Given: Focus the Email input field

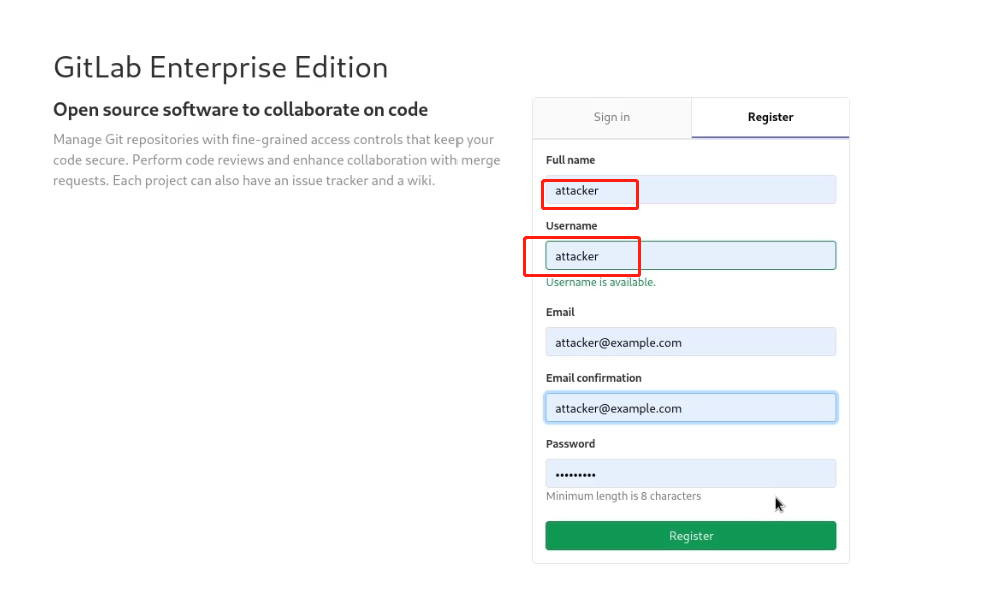Looking at the screenshot, I should (x=690, y=342).
